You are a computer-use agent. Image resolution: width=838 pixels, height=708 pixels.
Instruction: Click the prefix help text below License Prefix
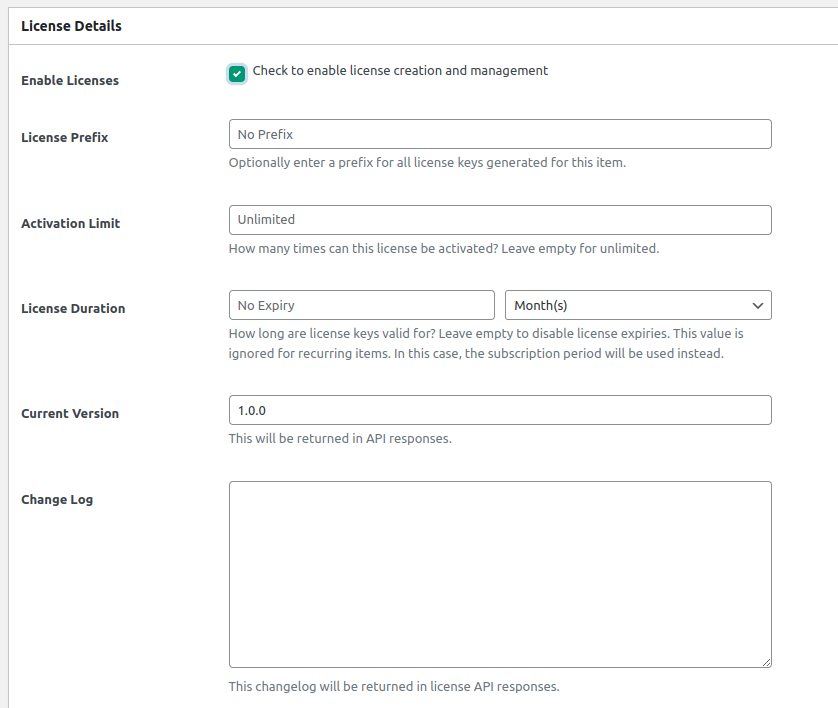point(427,162)
